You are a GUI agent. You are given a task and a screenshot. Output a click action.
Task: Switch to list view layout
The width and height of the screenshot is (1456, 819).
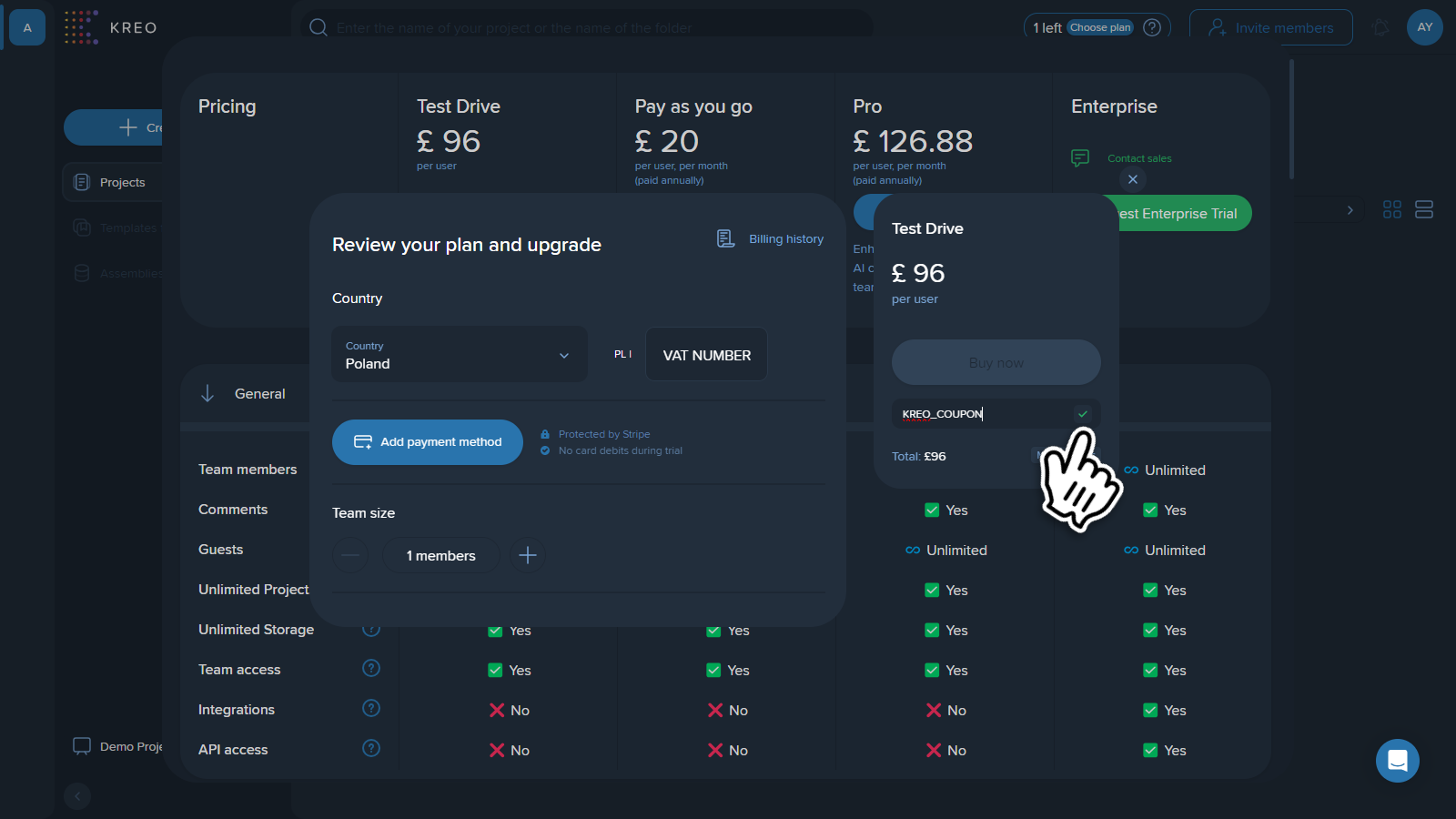(1424, 209)
